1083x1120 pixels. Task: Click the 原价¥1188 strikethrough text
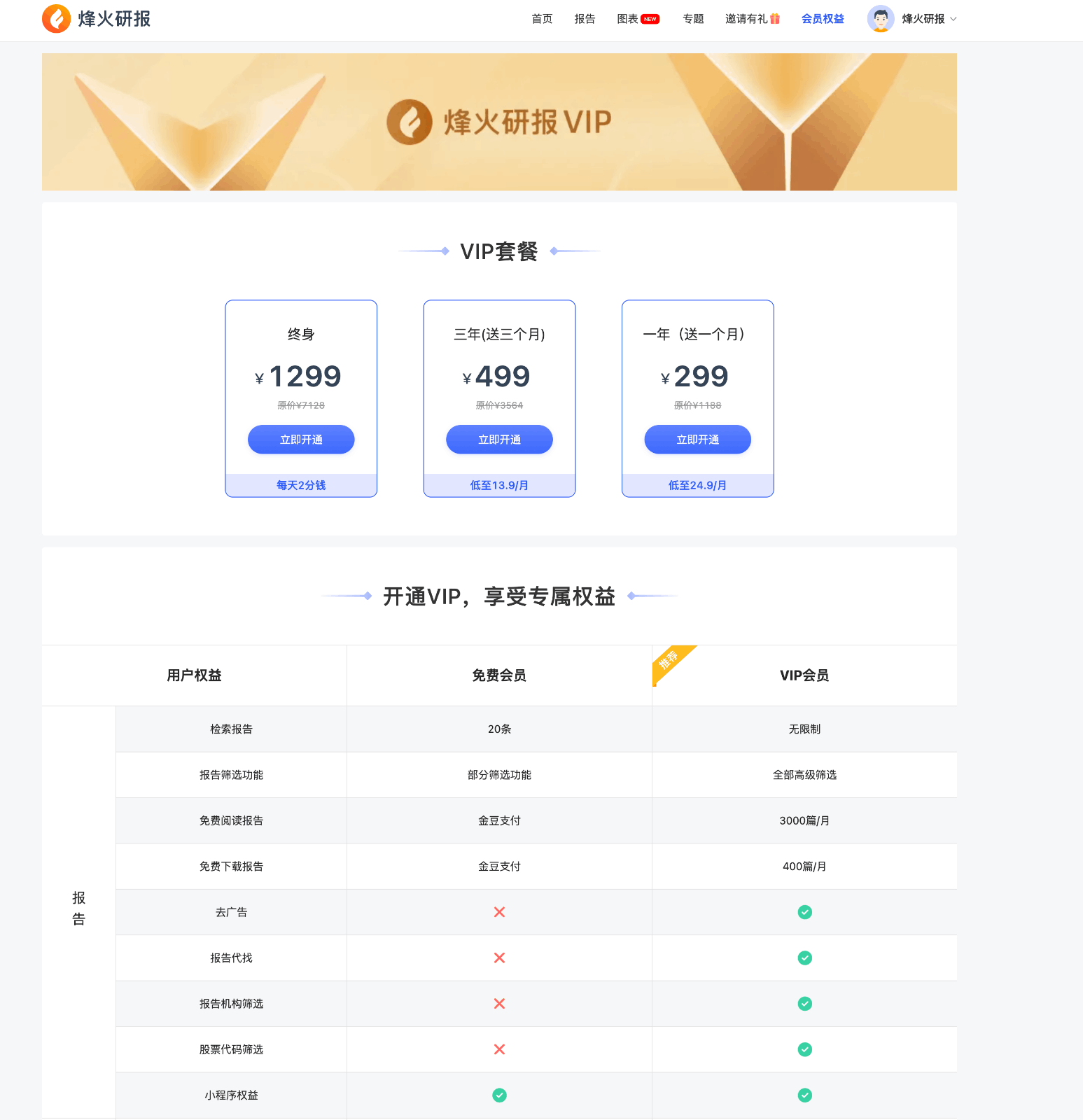tap(697, 405)
